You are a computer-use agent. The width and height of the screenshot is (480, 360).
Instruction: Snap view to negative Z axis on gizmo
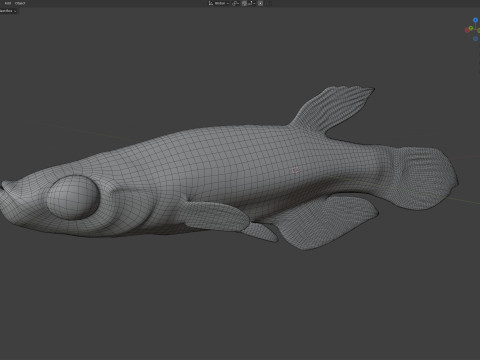tap(475, 39)
